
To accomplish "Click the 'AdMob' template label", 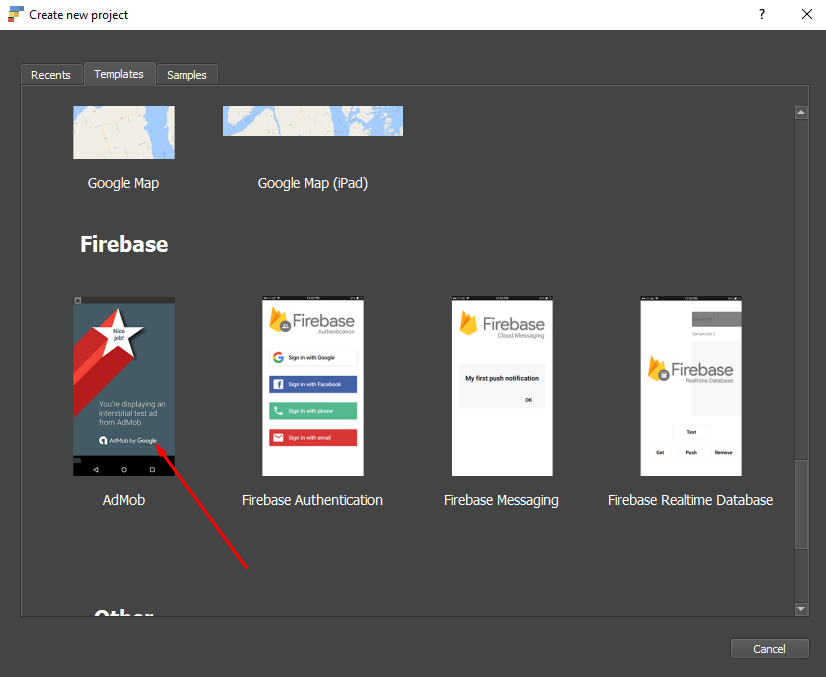I will [x=124, y=500].
